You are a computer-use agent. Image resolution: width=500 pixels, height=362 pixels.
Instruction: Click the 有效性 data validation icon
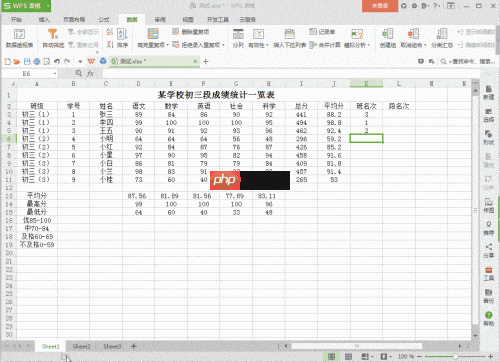(258, 34)
